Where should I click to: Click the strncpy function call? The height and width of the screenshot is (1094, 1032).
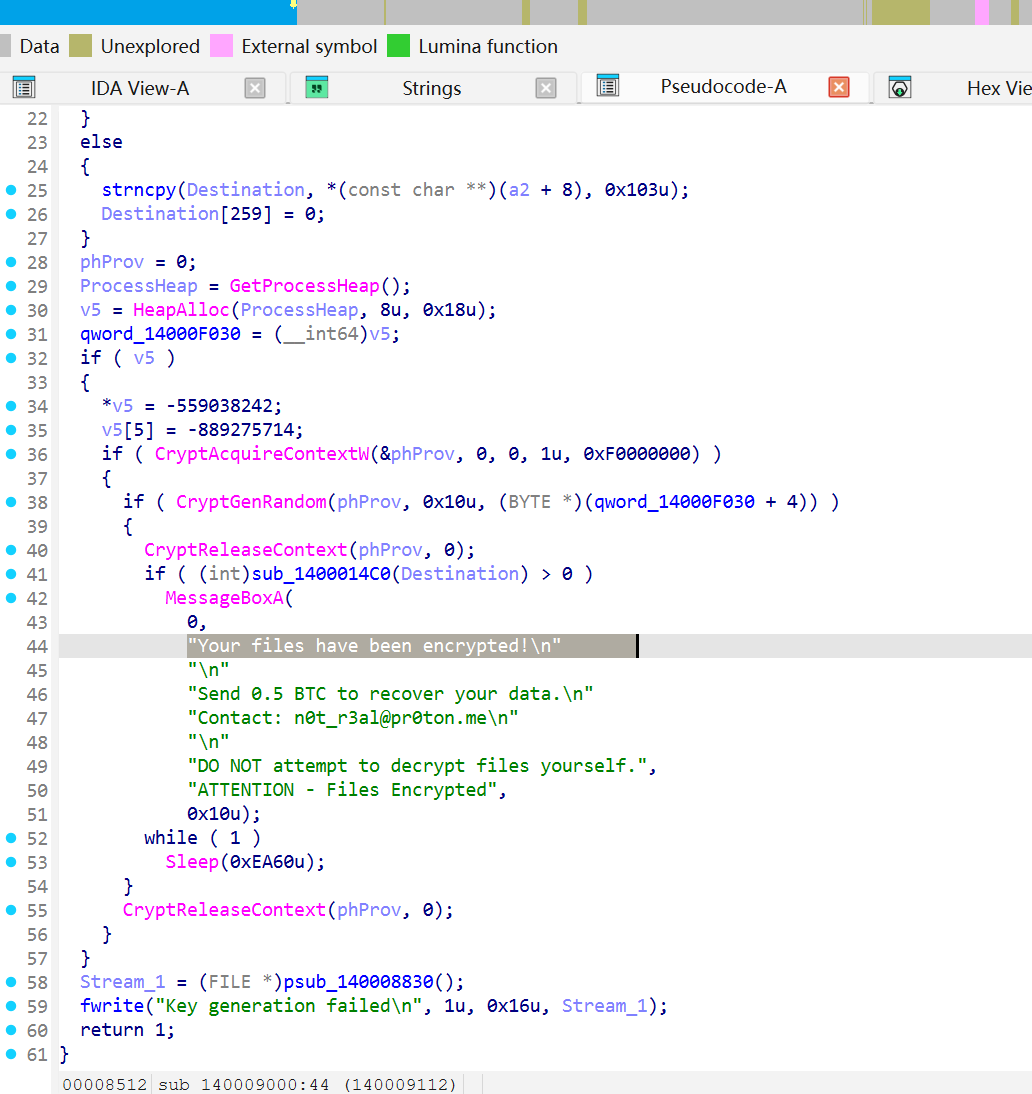pyautogui.click(x=139, y=190)
